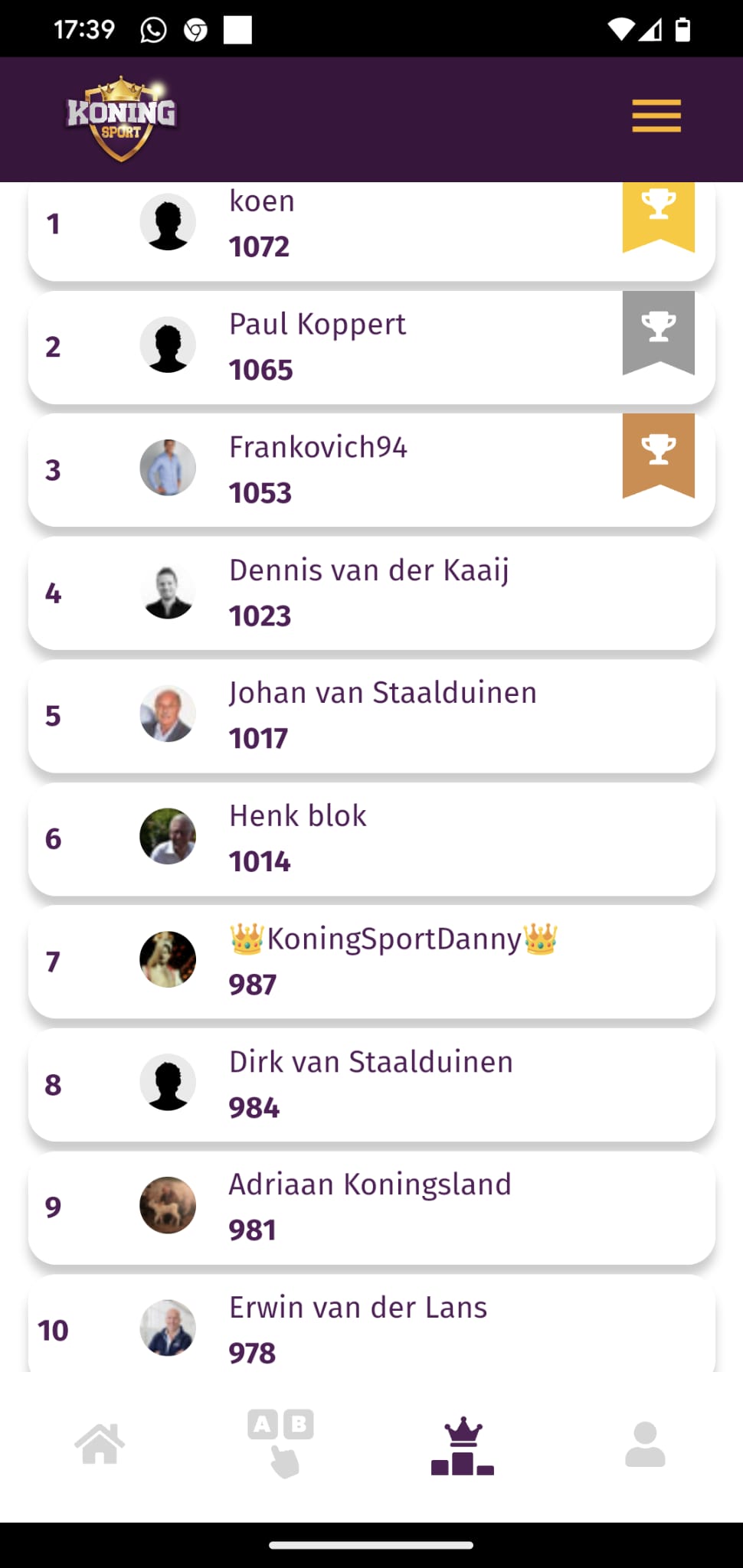Select Dirk van Staalduinen's name
The height and width of the screenshot is (1568, 743).
(371, 1062)
